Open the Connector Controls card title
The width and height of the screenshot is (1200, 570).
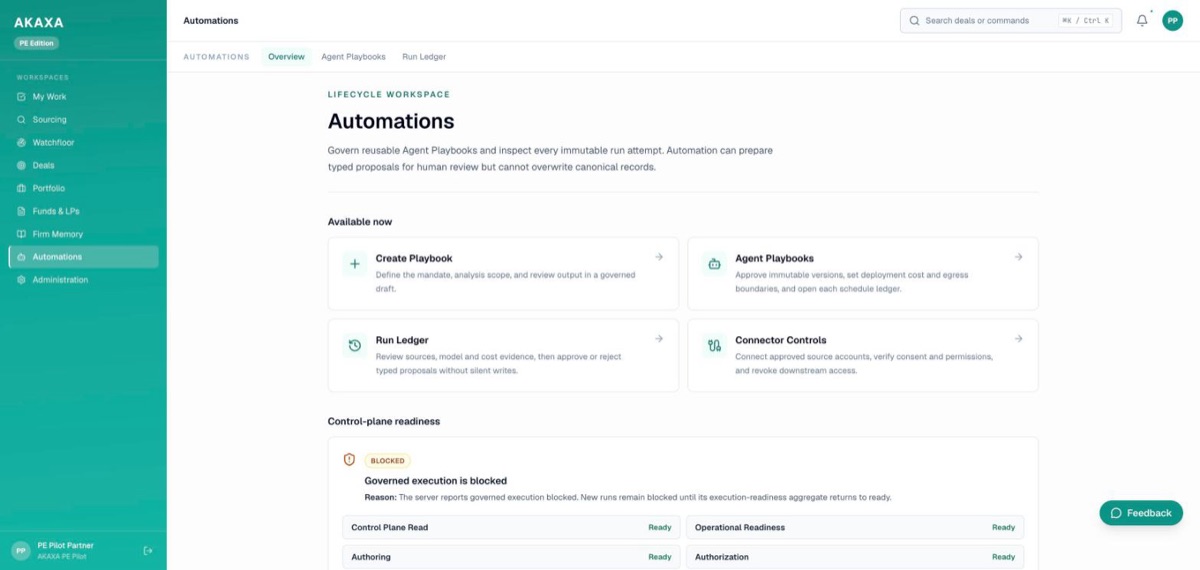point(781,340)
